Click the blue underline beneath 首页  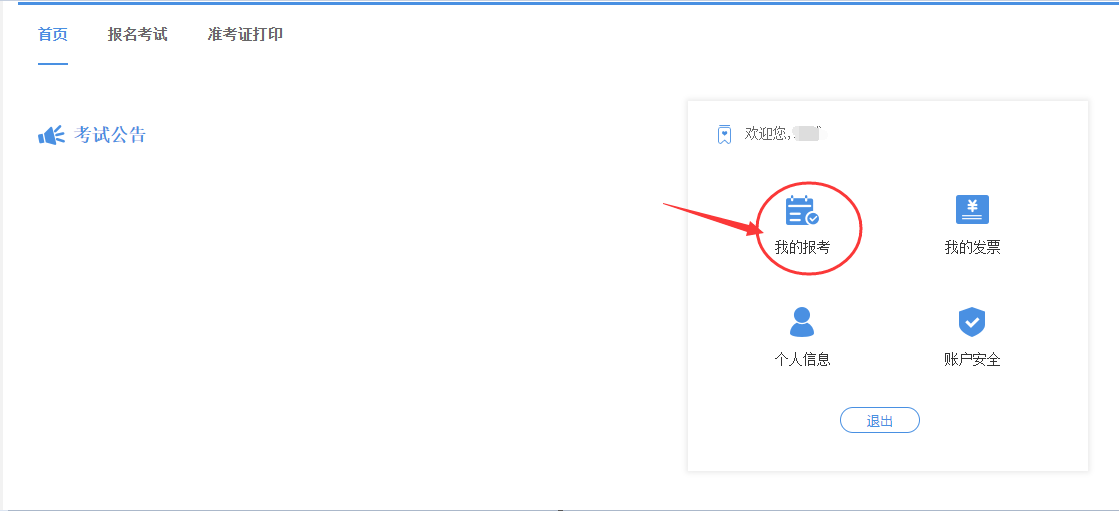(53, 64)
